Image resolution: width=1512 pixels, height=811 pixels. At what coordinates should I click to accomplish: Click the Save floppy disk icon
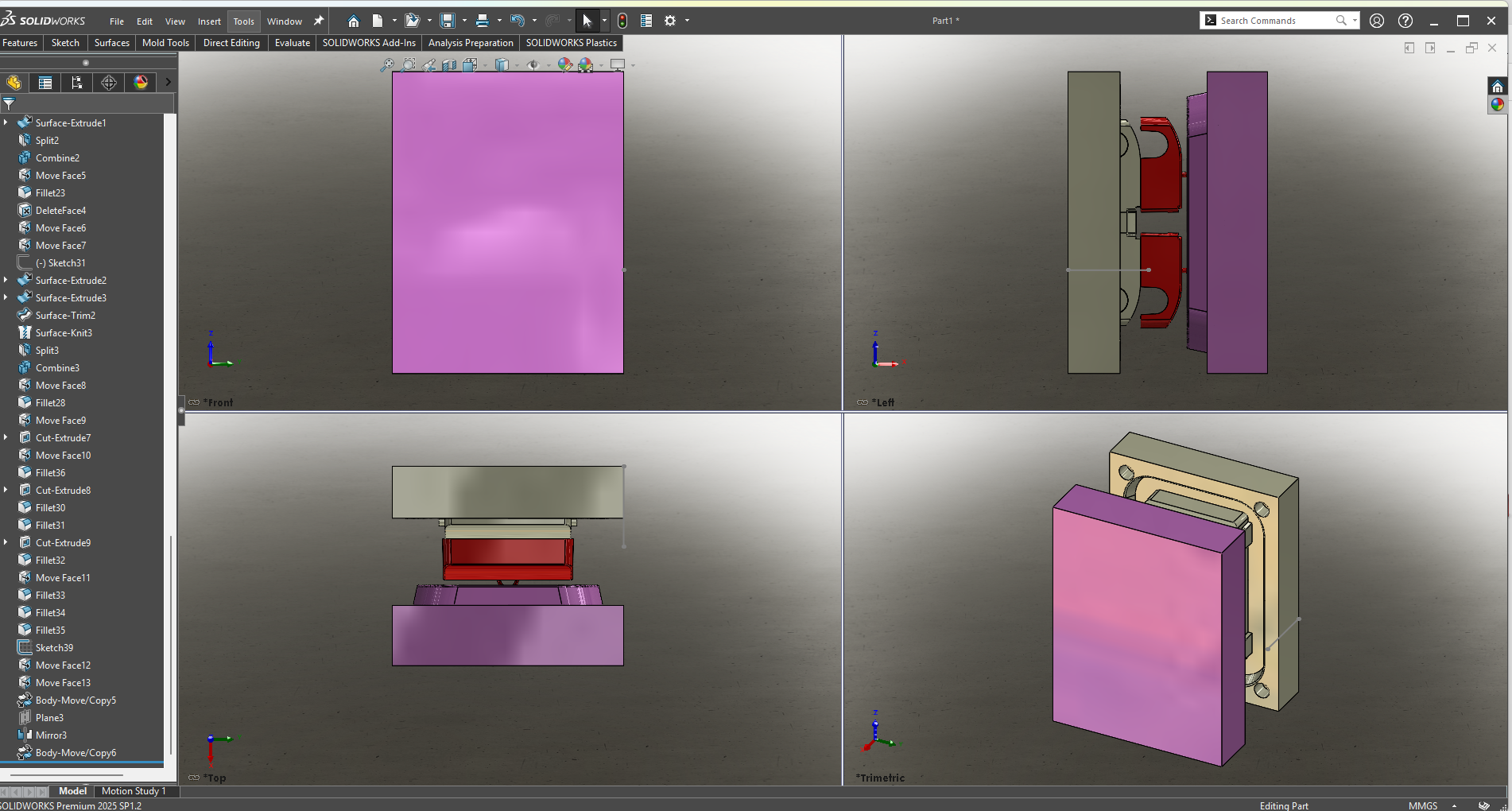point(448,21)
